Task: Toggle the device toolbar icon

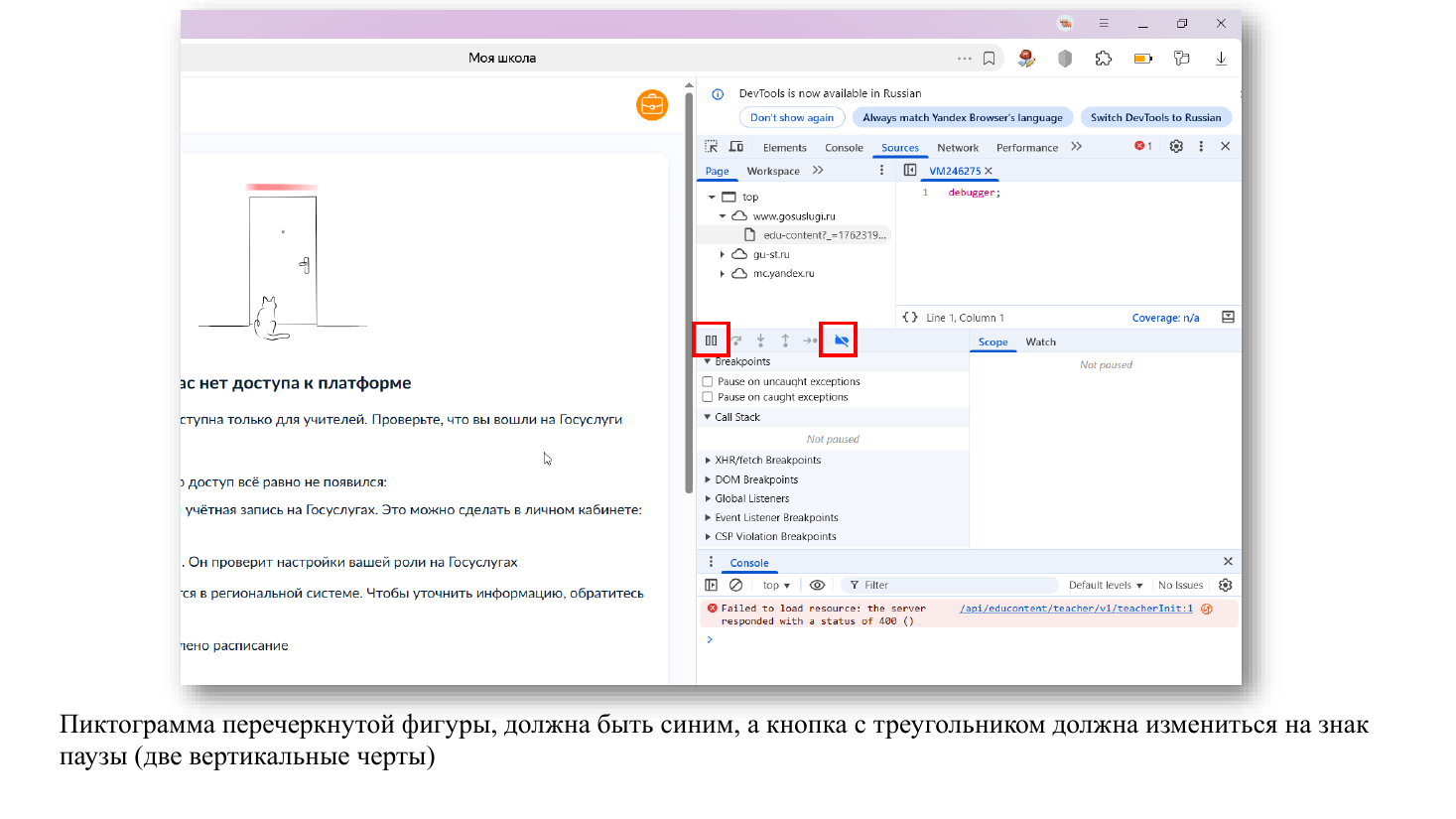Action: [736, 147]
